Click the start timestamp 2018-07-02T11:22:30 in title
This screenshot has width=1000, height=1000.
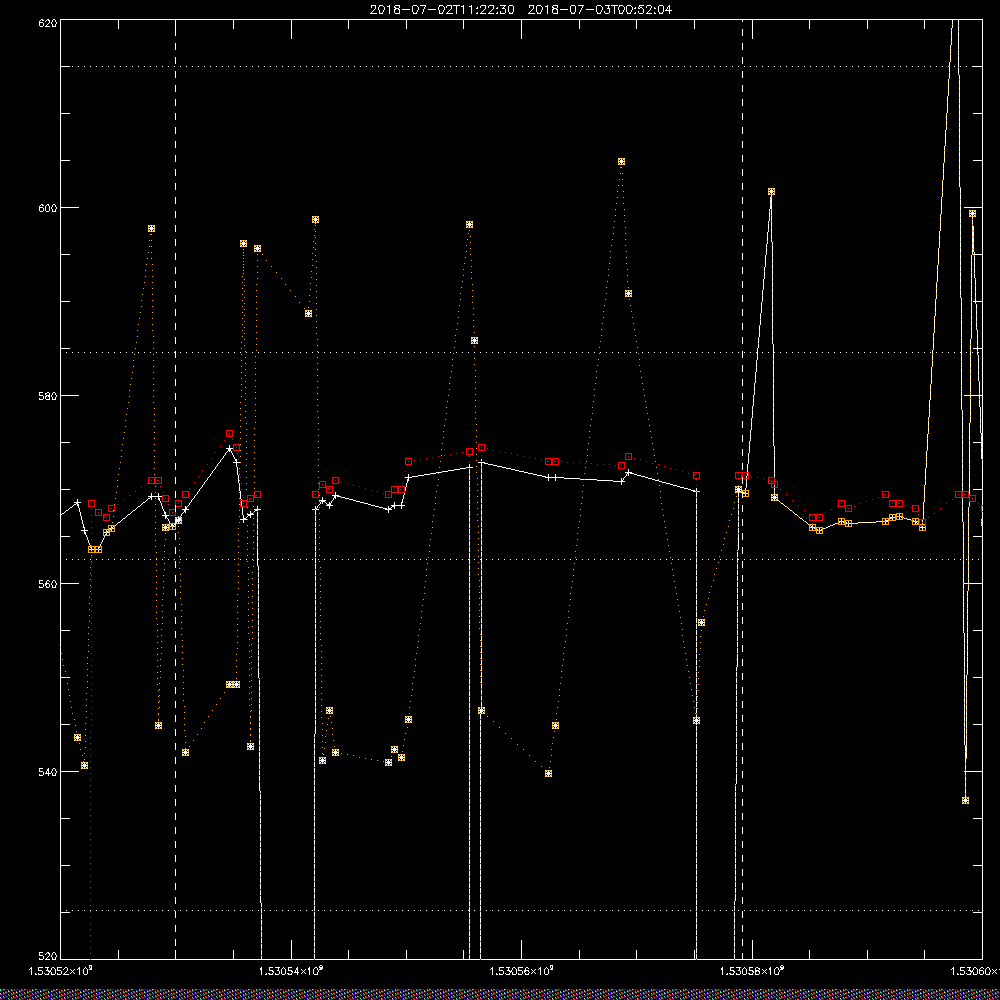[x=442, y=10]
